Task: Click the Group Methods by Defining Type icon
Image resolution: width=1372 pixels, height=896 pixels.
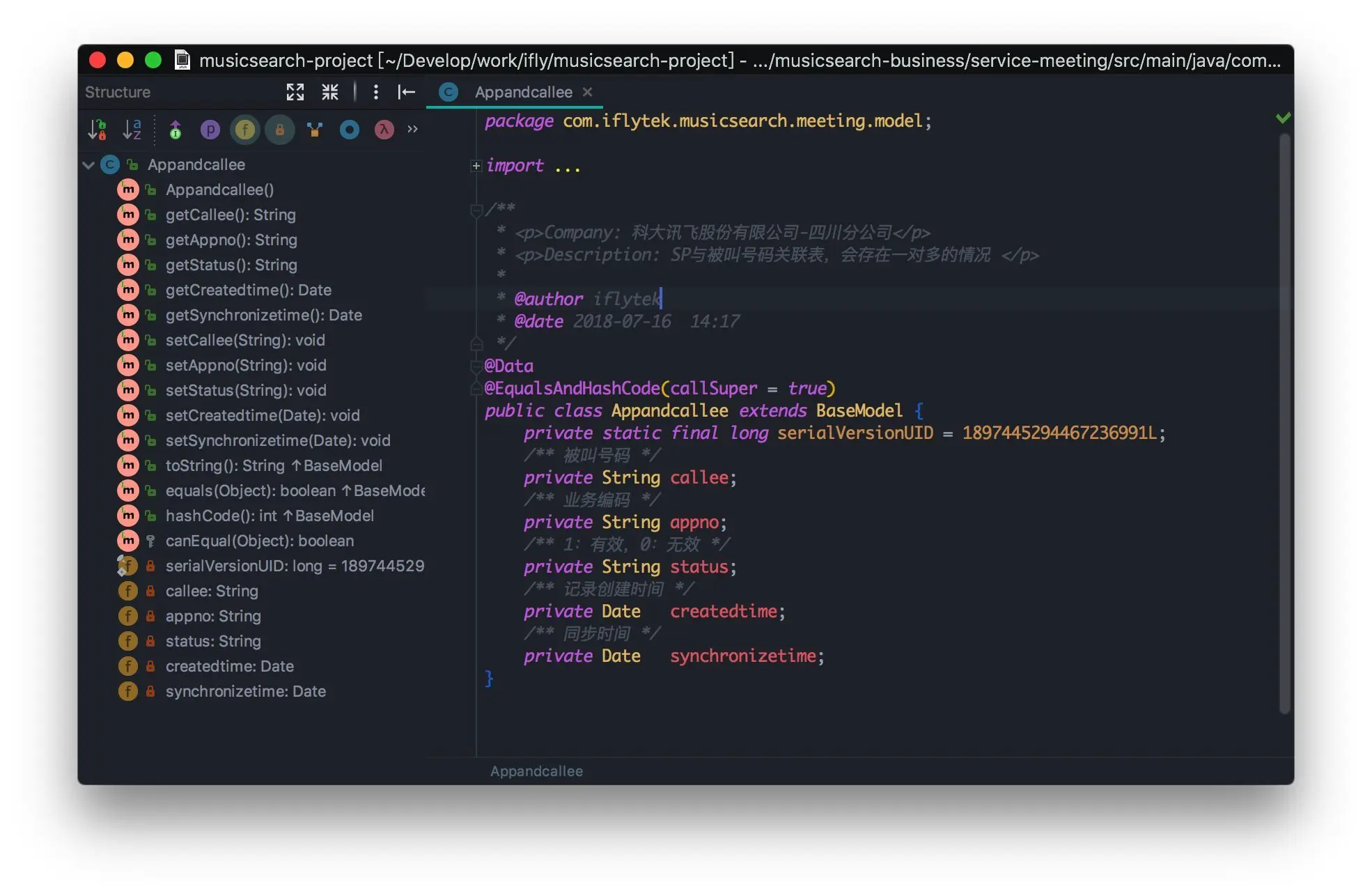Action: pyautogui.click(x=315, y=130)
